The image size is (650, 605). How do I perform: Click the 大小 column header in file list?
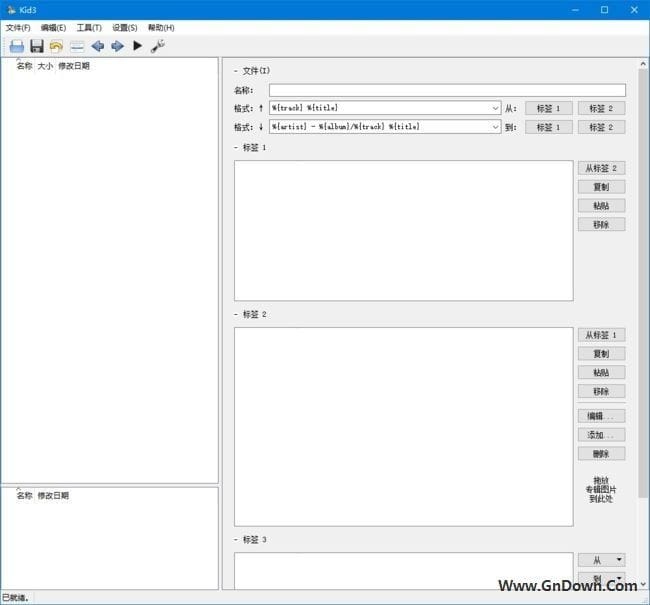pos(45,66)
